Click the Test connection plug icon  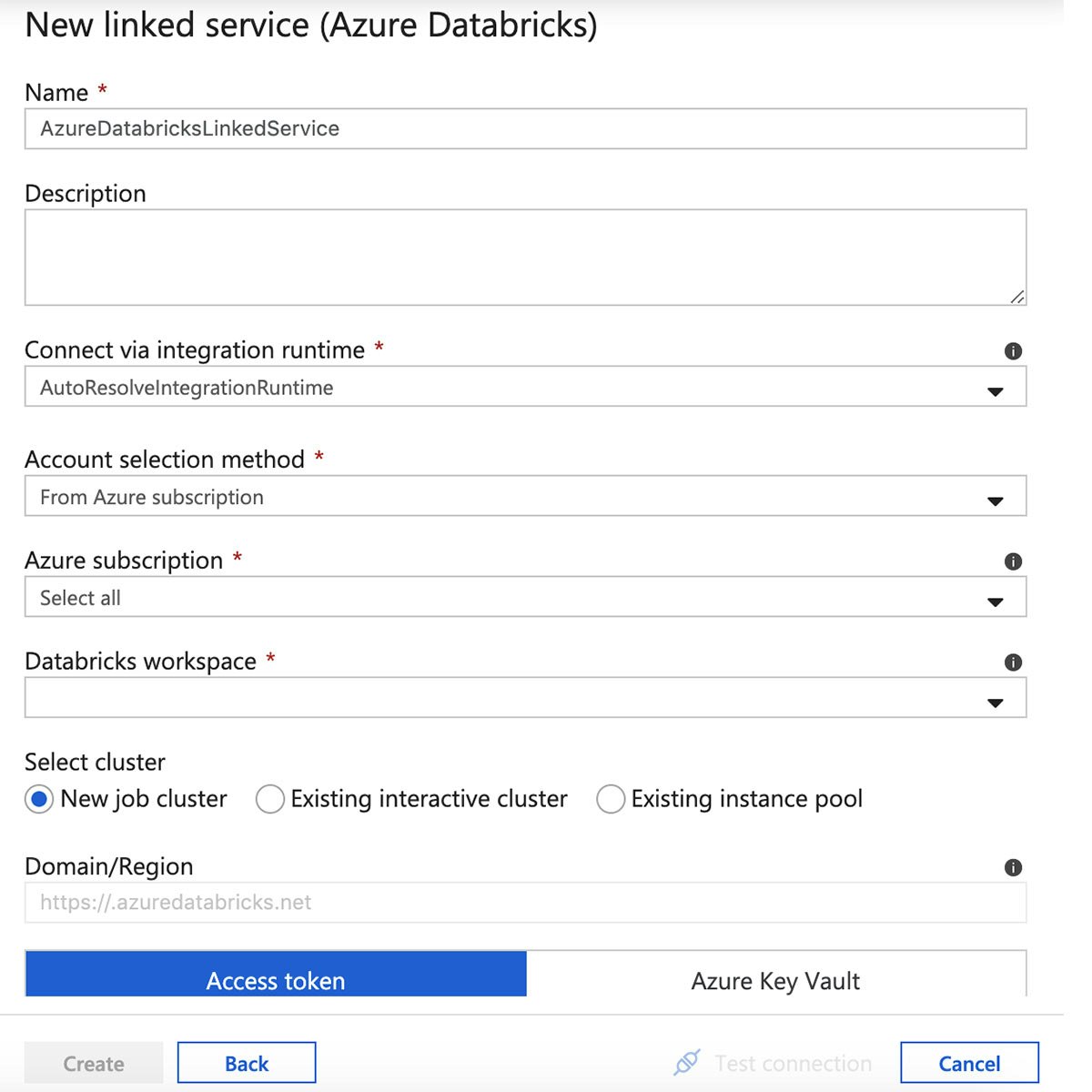[x=687, y=1062]
